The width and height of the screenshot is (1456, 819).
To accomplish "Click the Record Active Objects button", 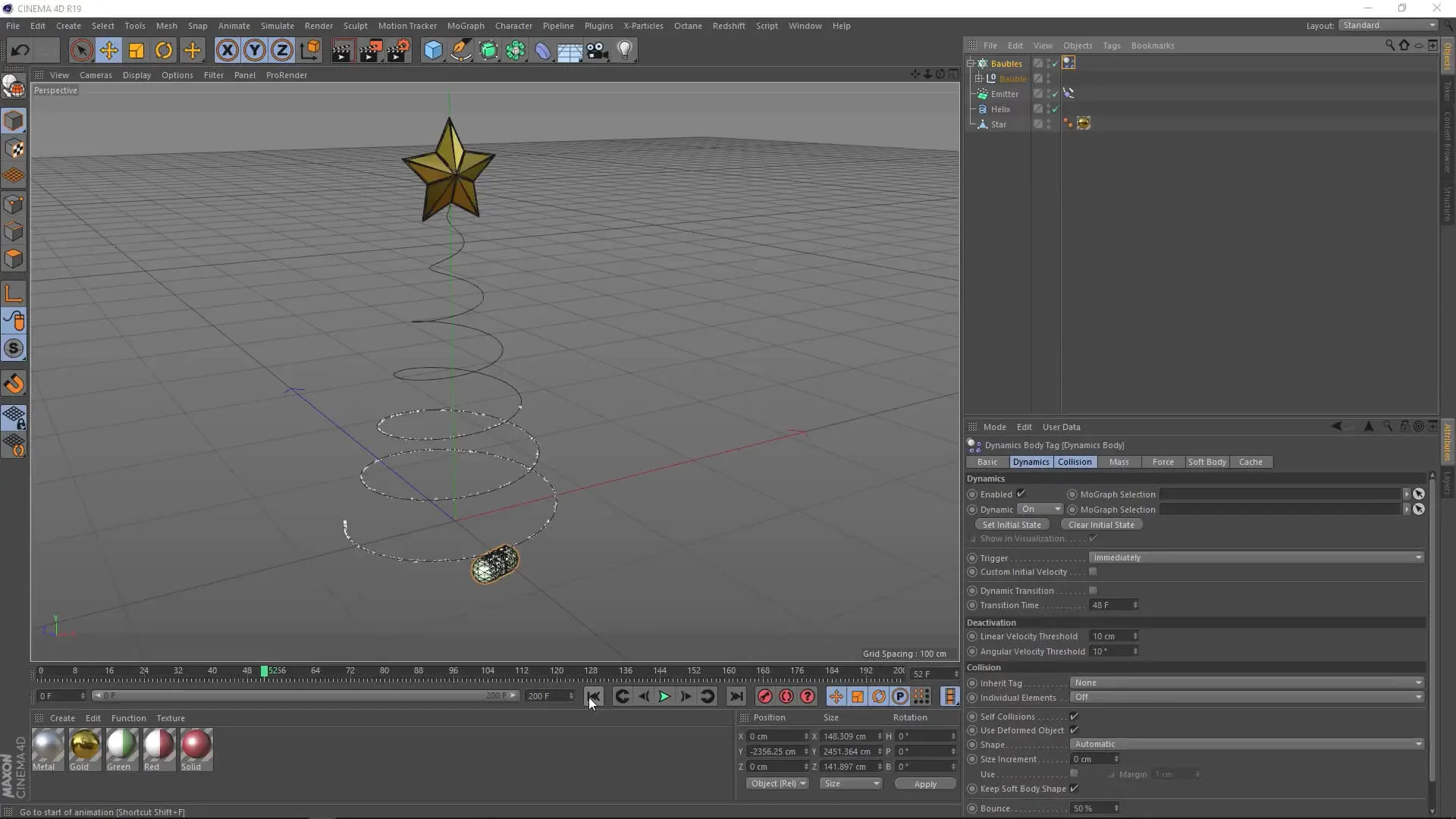I will point(765,696).
